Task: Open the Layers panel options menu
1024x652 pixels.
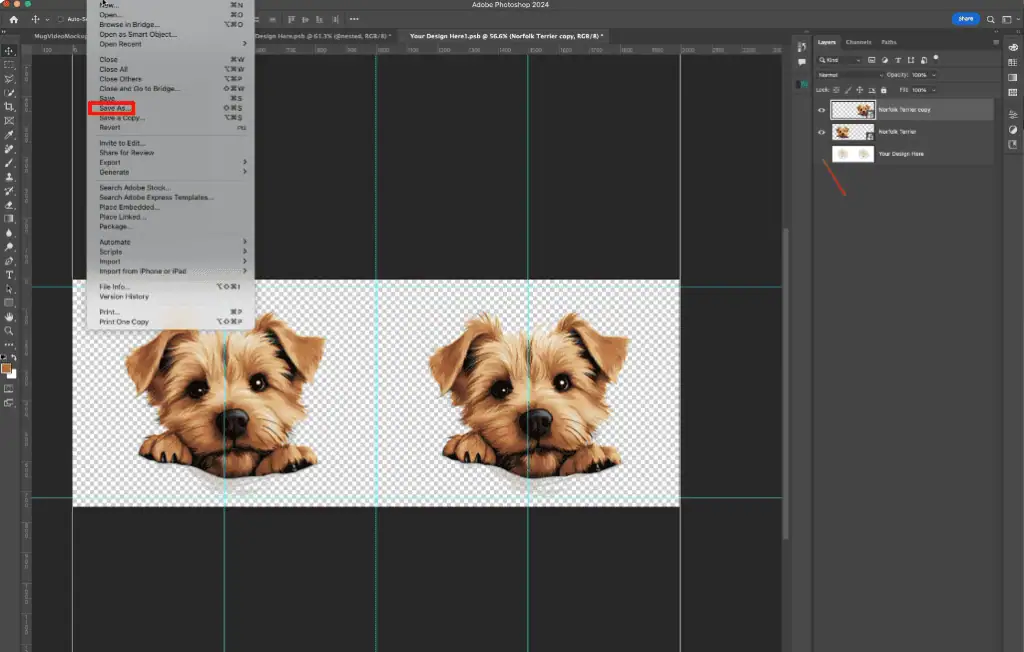Action: click(x=996, y=42)
